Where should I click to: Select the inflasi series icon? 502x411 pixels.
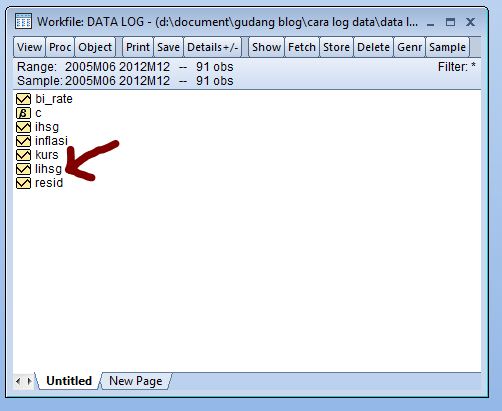(x=23, y=141)
